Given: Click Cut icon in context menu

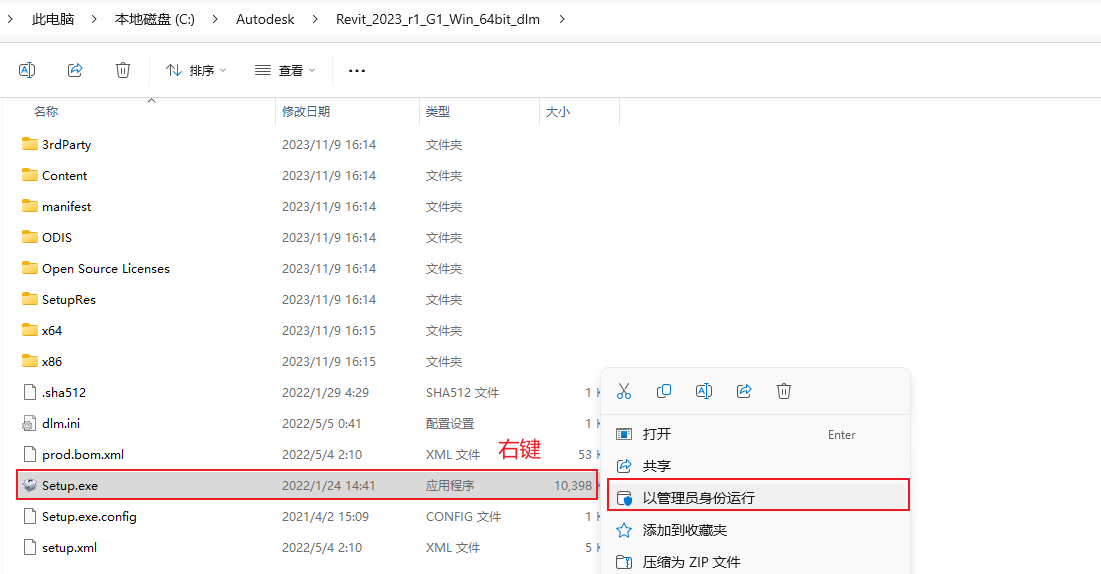Looking at the screenshot, I should 624,391.
